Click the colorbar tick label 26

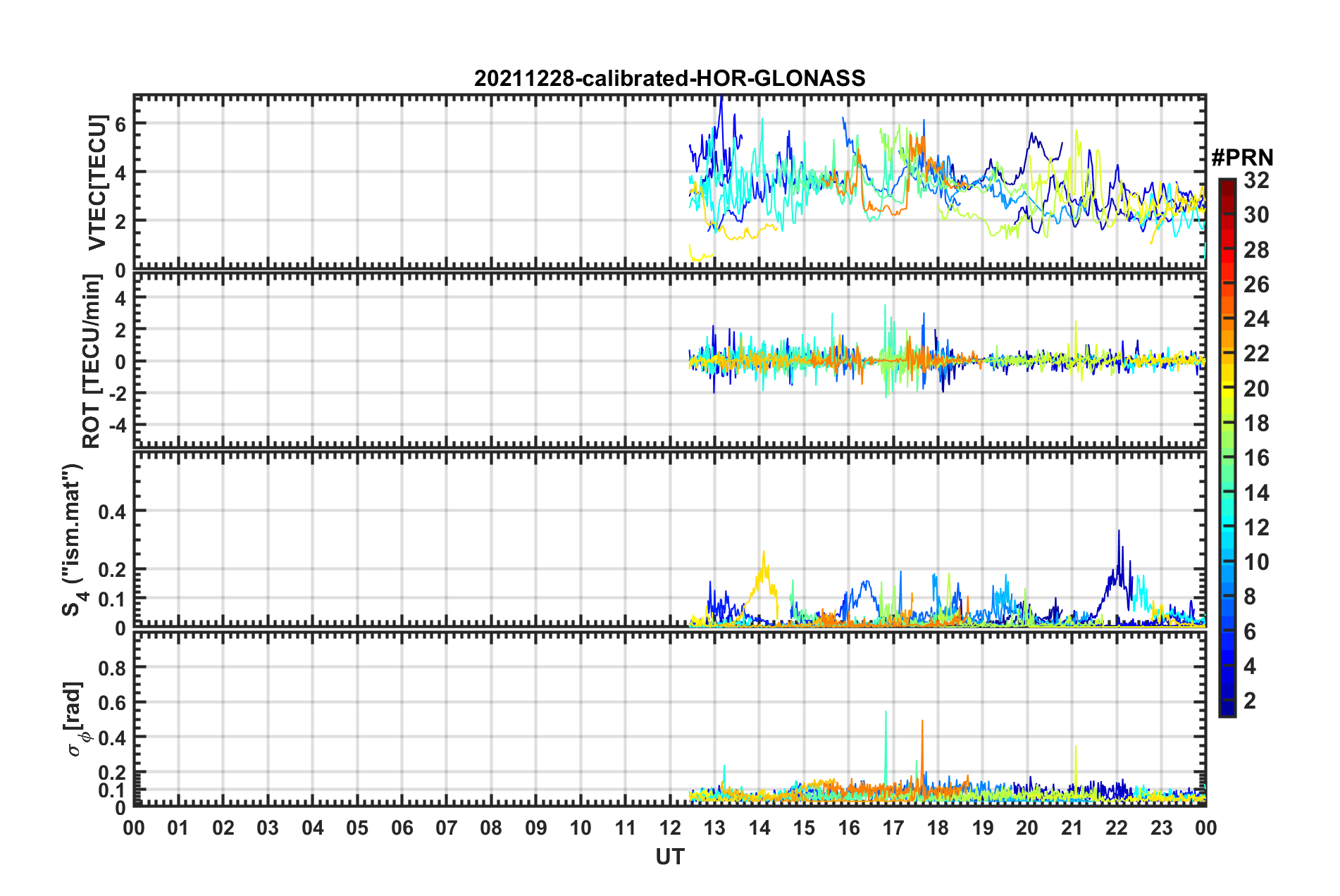click(1256, 285)
